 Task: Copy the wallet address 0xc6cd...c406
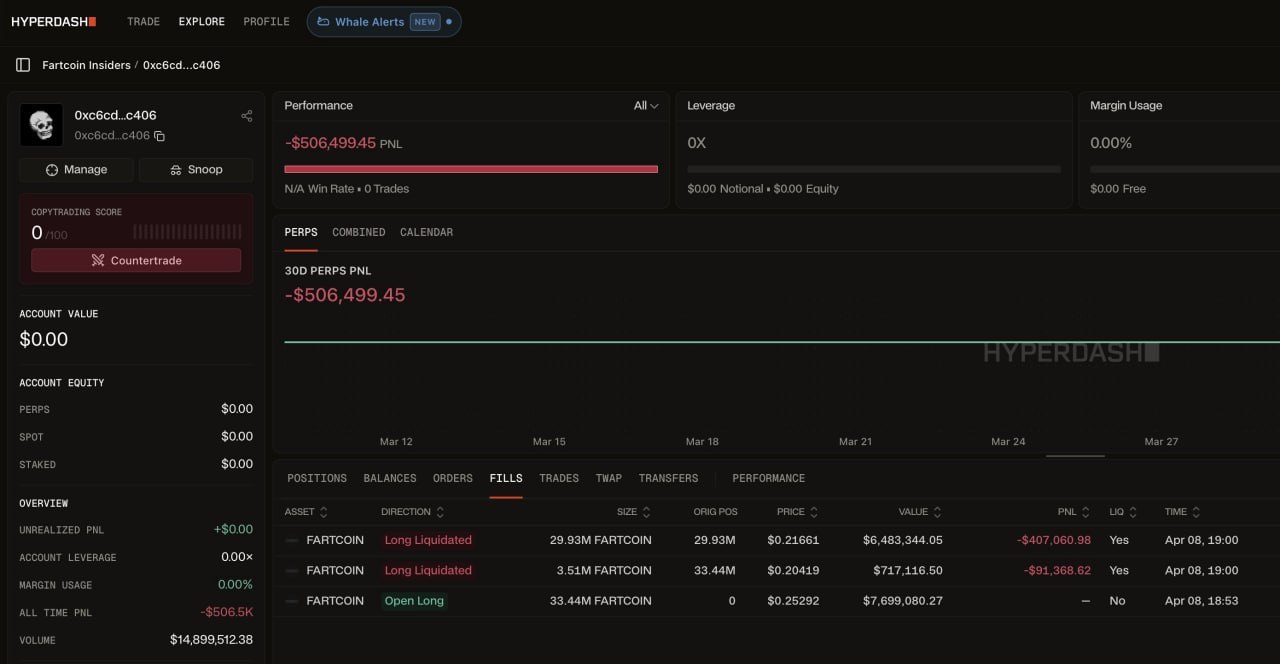coord(159,136)
